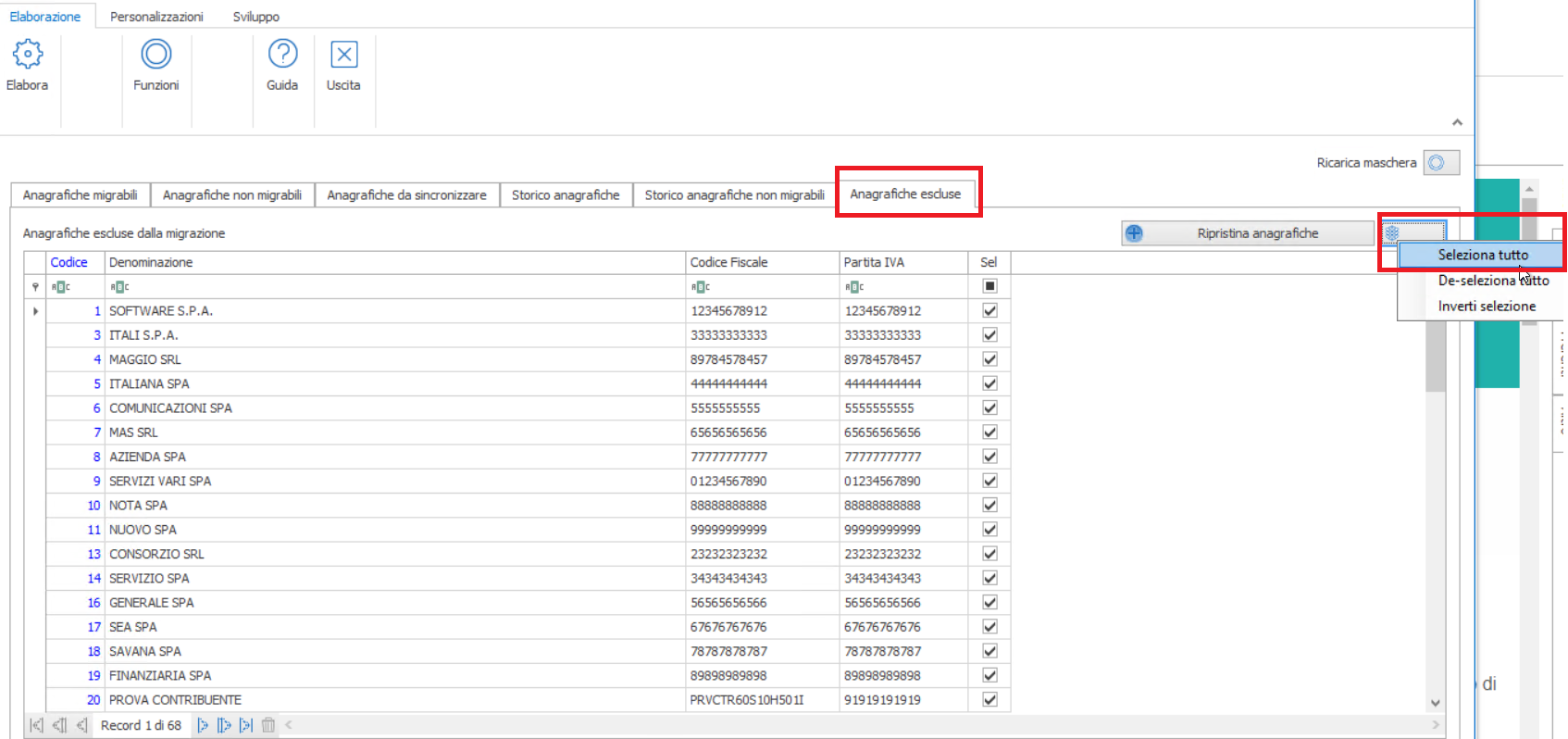Uncheck Sel for SERVIZI VARI SPA
The height and width of the screenshot is (739, 1568).
[989, 481]
